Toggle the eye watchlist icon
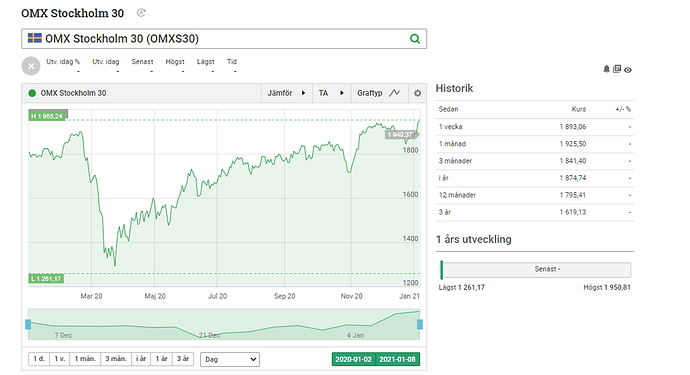The width and height of the screenshot is (690, 375). click(x=628, y=70)
